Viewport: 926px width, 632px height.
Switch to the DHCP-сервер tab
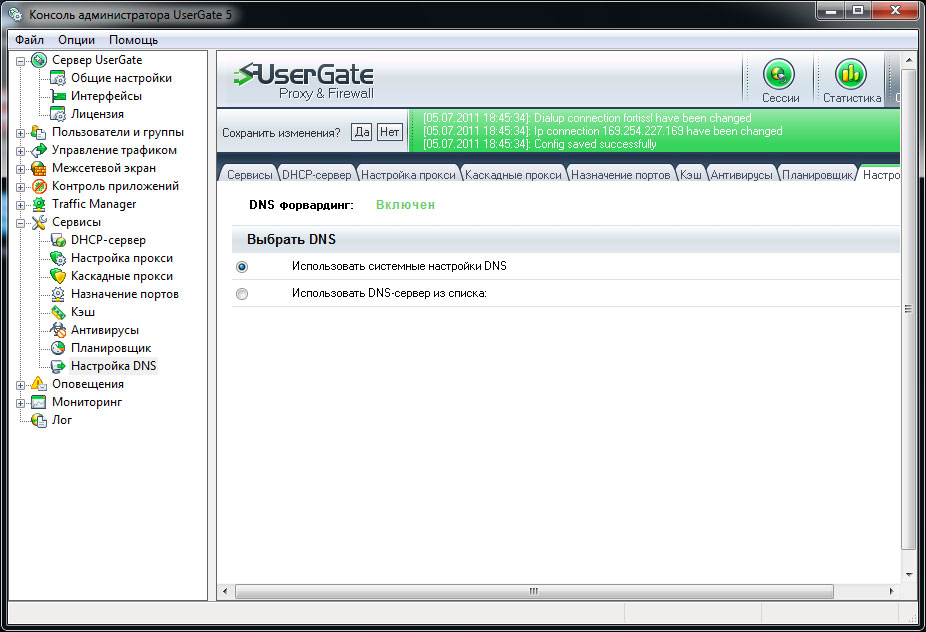317,175
